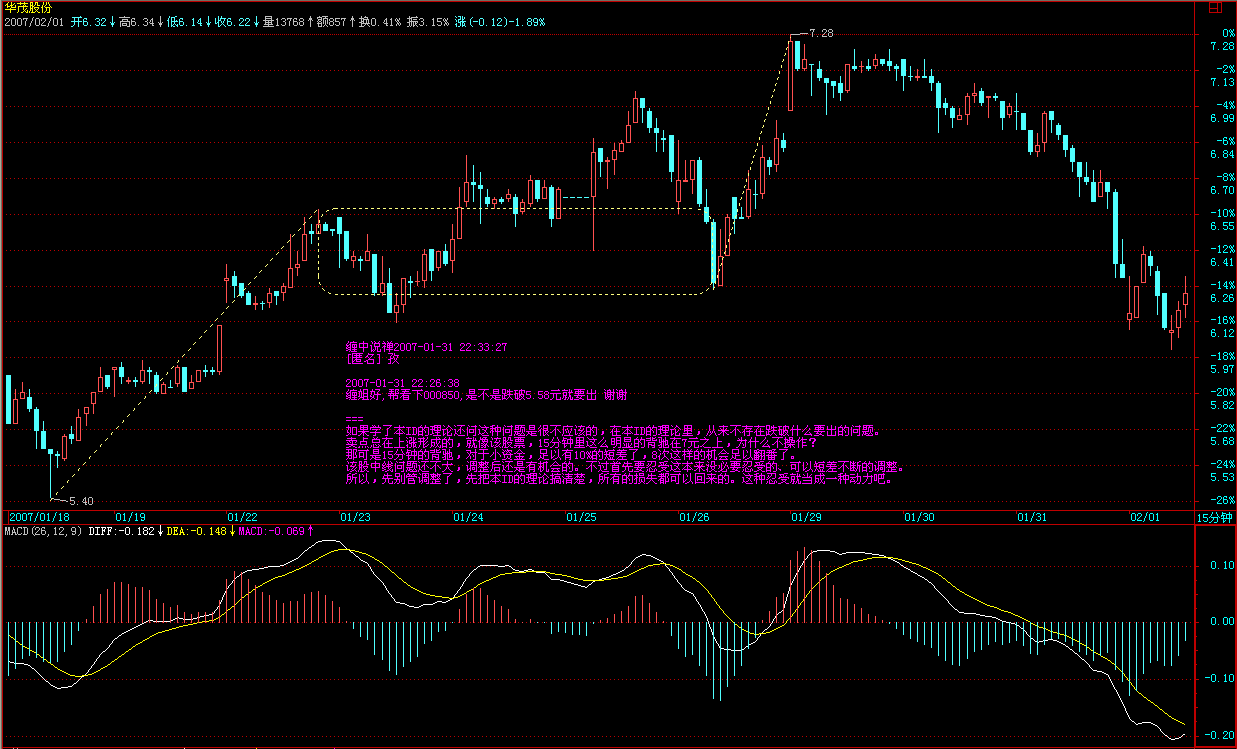Click the 15分钟 period label
The width and height of the screenshot is (1237, 749).
coord(1215,517)
